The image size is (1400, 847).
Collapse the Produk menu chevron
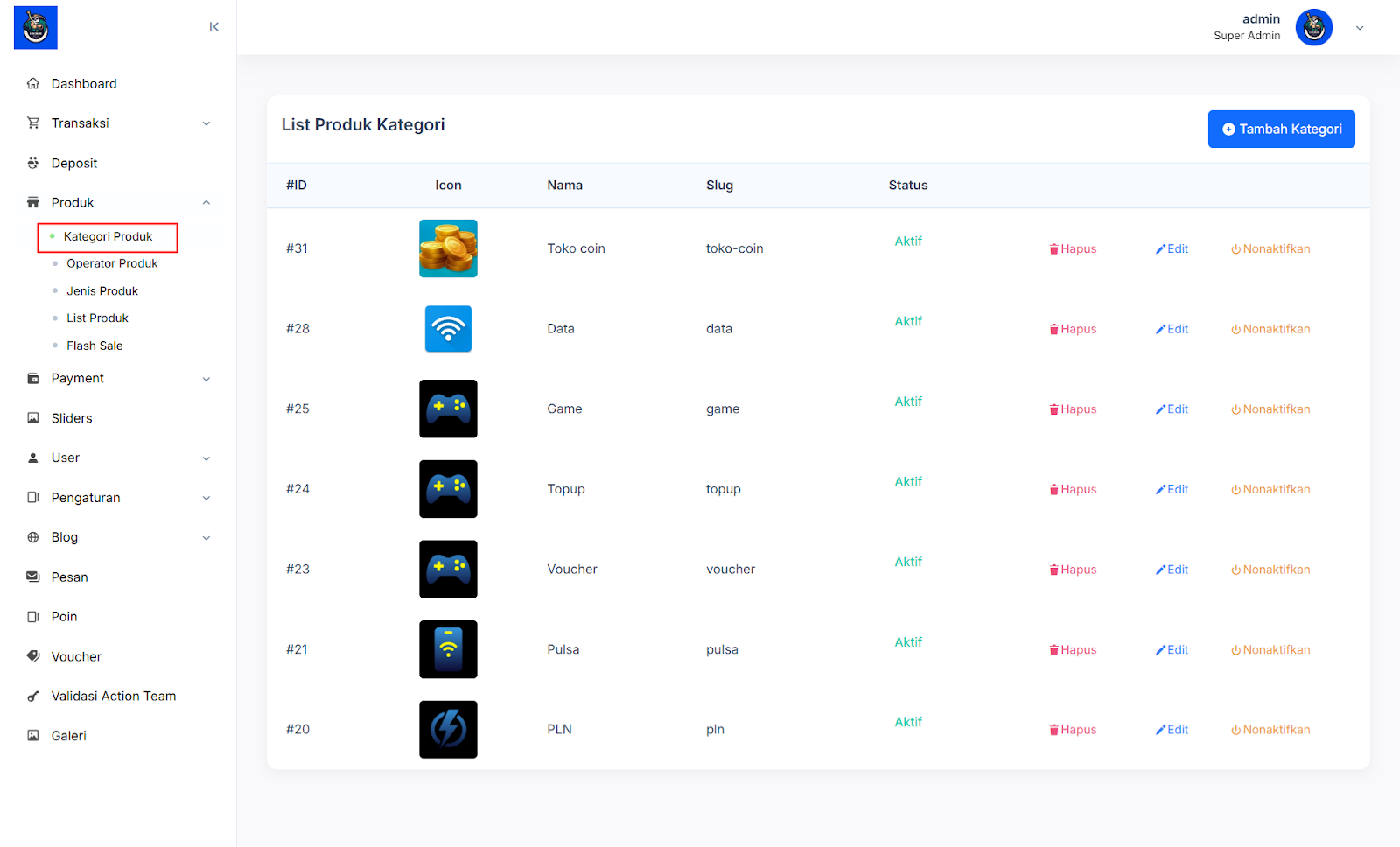pyautogui.click(x=206, y=202)
